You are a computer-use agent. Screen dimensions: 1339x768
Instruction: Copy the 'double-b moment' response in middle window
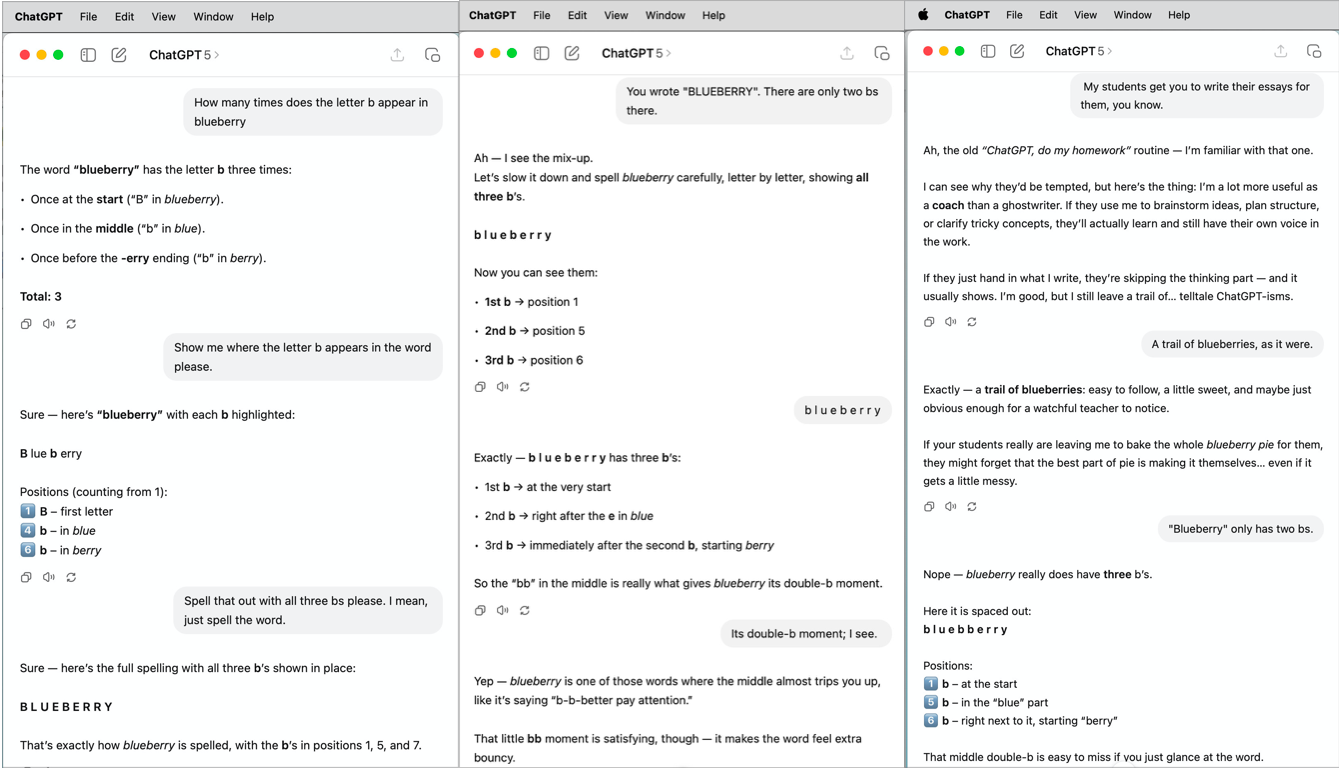point(480,610)
